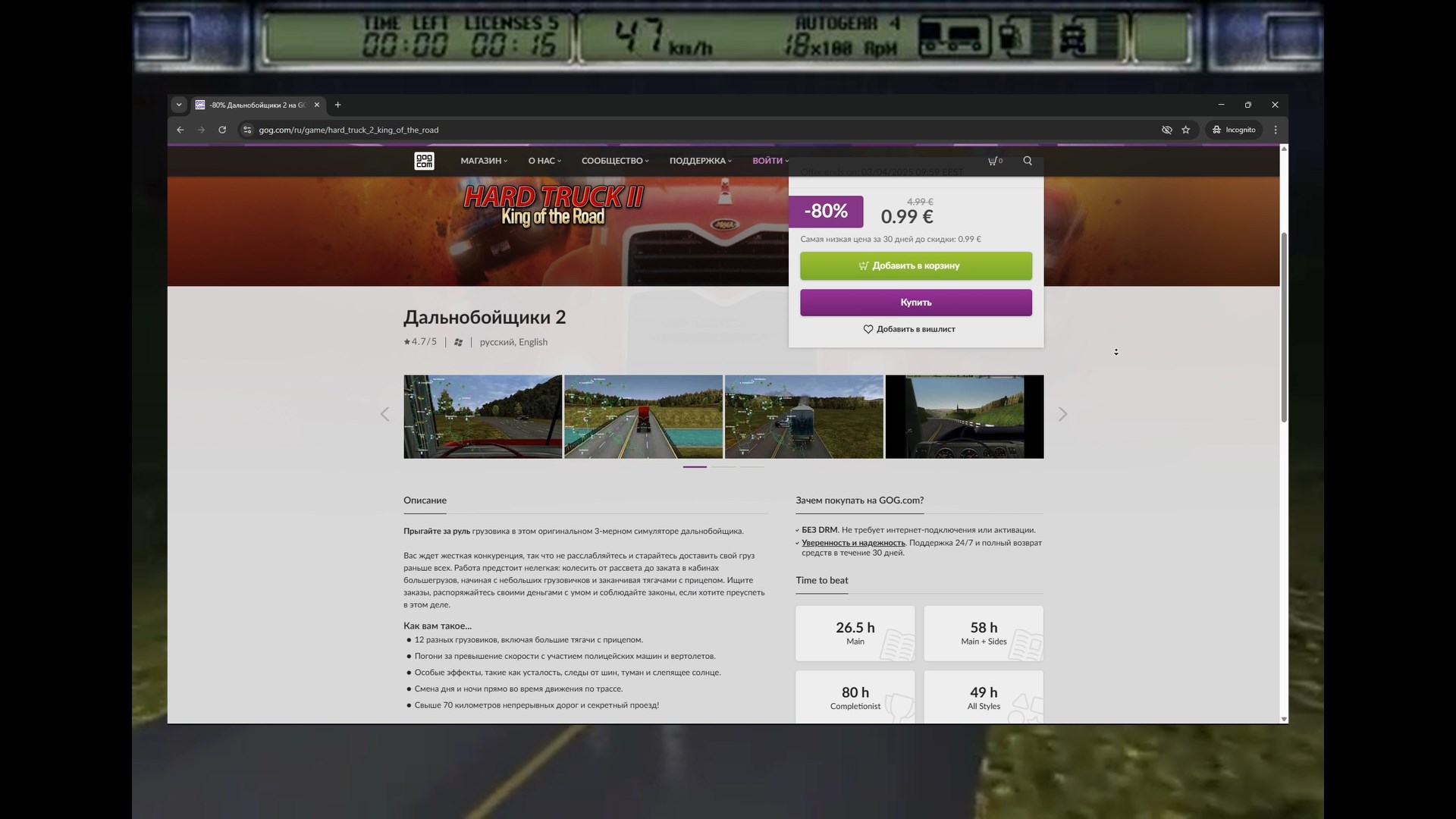Click the strikethrough 4.99 € original price
Screen dimensions: 1456x819
920,202
